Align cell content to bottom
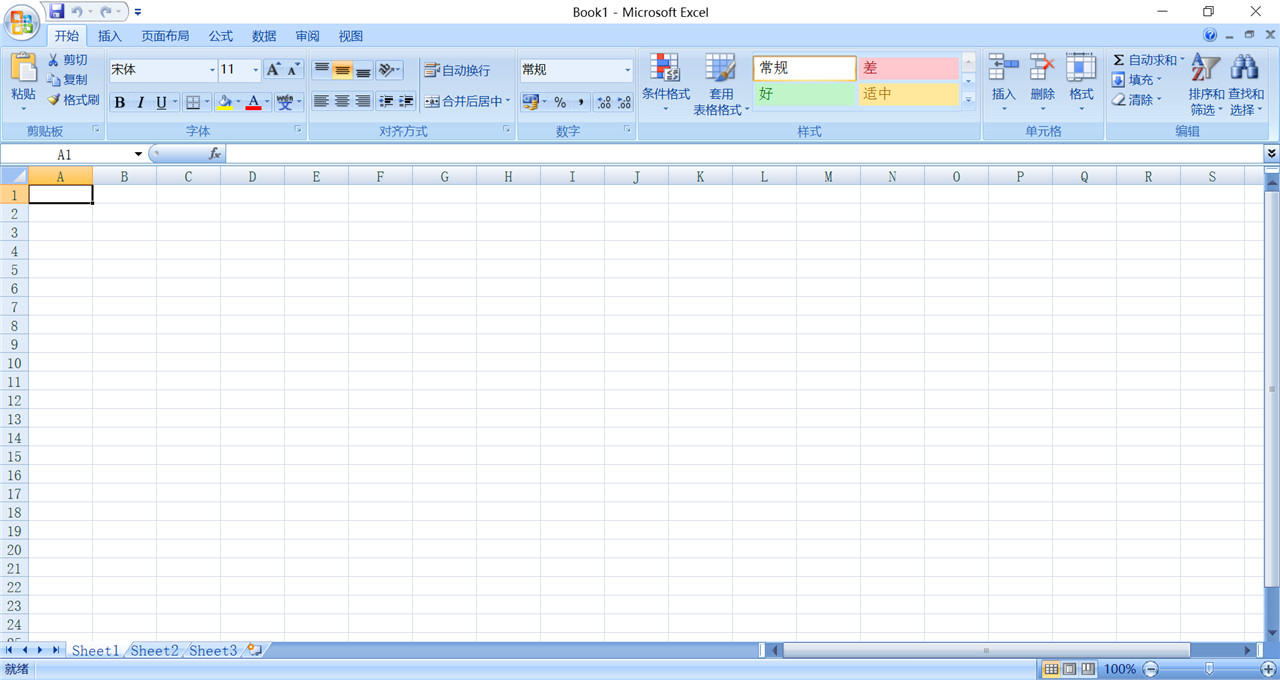 tap(363, 70)
